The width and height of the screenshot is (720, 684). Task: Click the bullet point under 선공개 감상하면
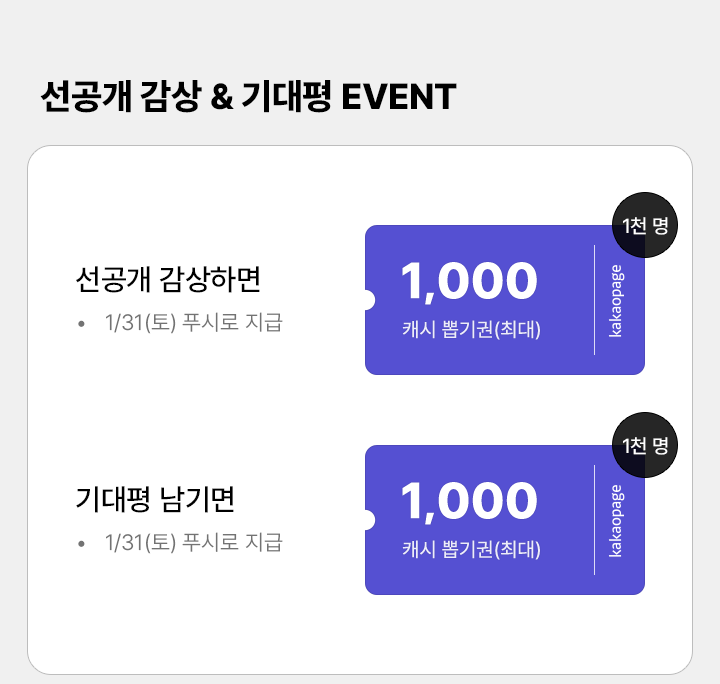pyautogui.click(x=81, y=324)
